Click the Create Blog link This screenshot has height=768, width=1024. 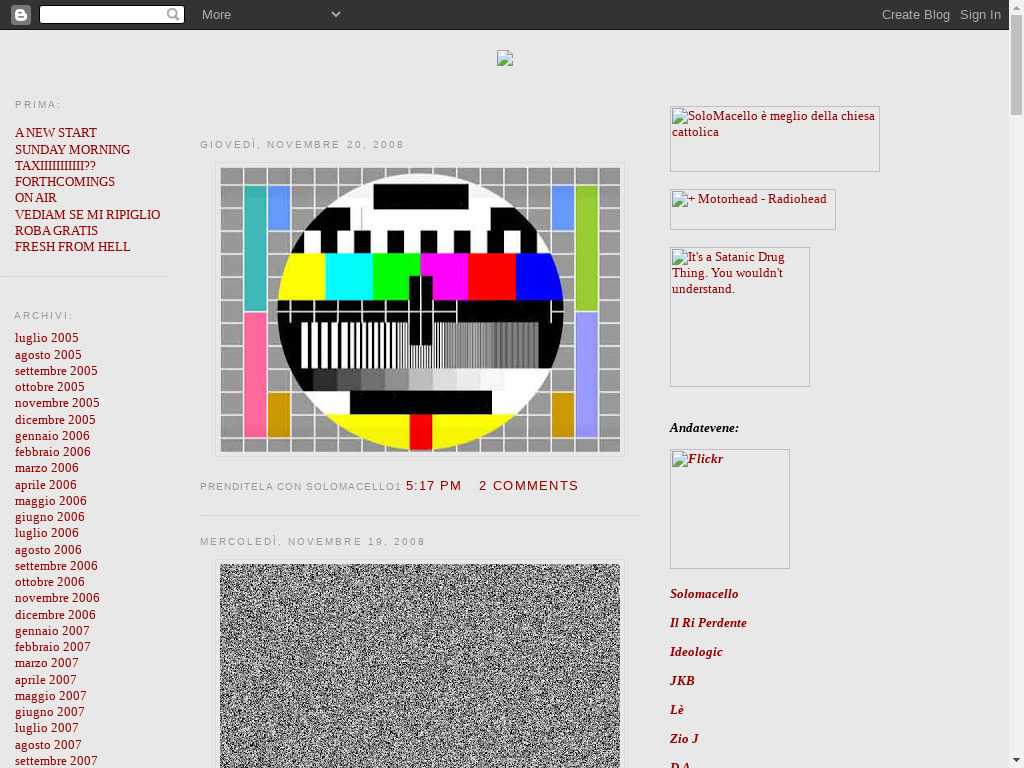(x=915, y=14)
